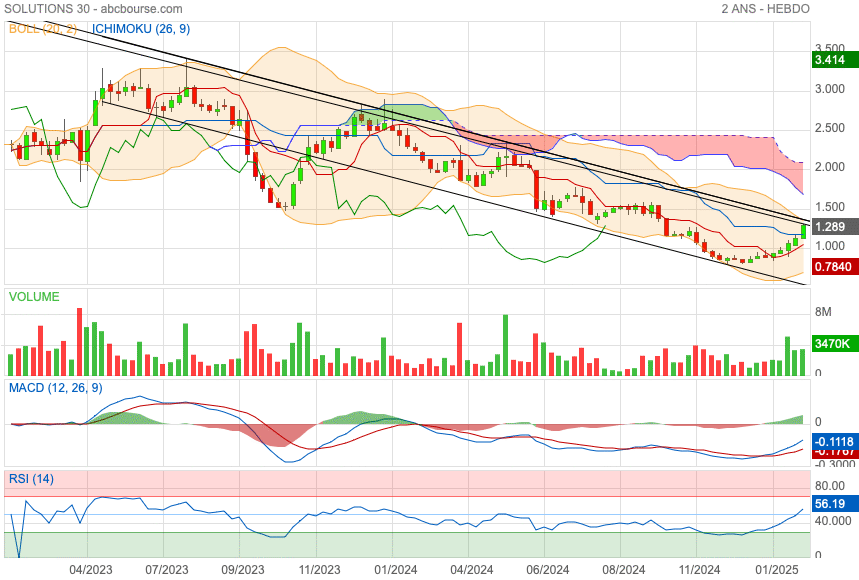Click the tallest red volume bar
Image resolution: width=859 pixels, height=580 pixels.
click(x=79, y=342)
